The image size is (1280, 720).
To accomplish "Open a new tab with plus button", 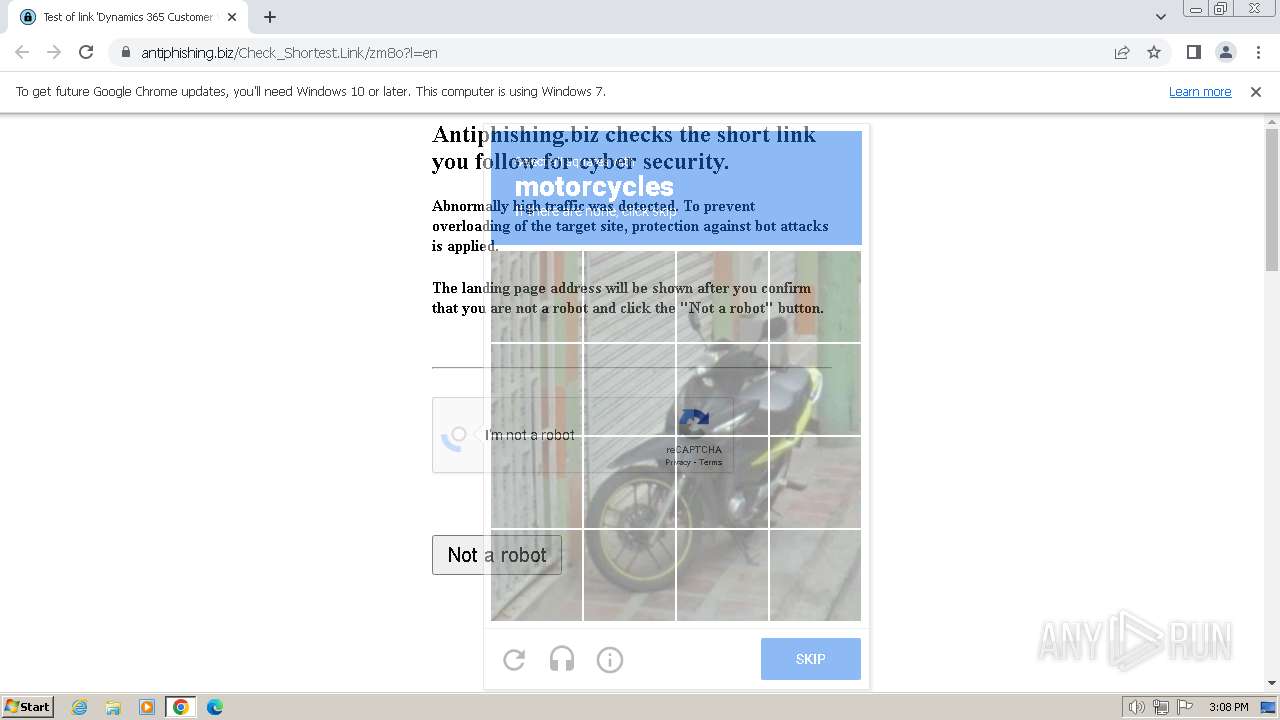I will pyautogui.click(x=270, y=17).
